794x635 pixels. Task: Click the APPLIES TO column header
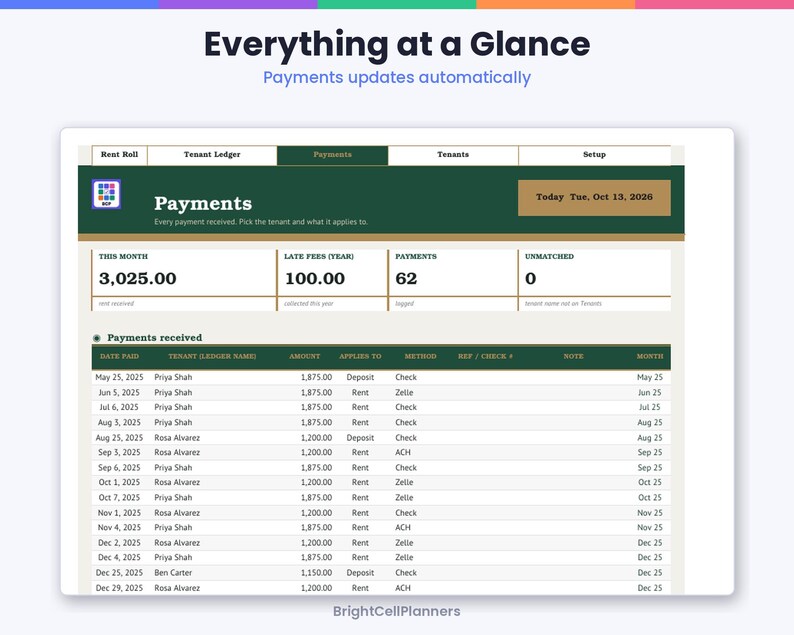pyautogui.click(x=360, y=356)
